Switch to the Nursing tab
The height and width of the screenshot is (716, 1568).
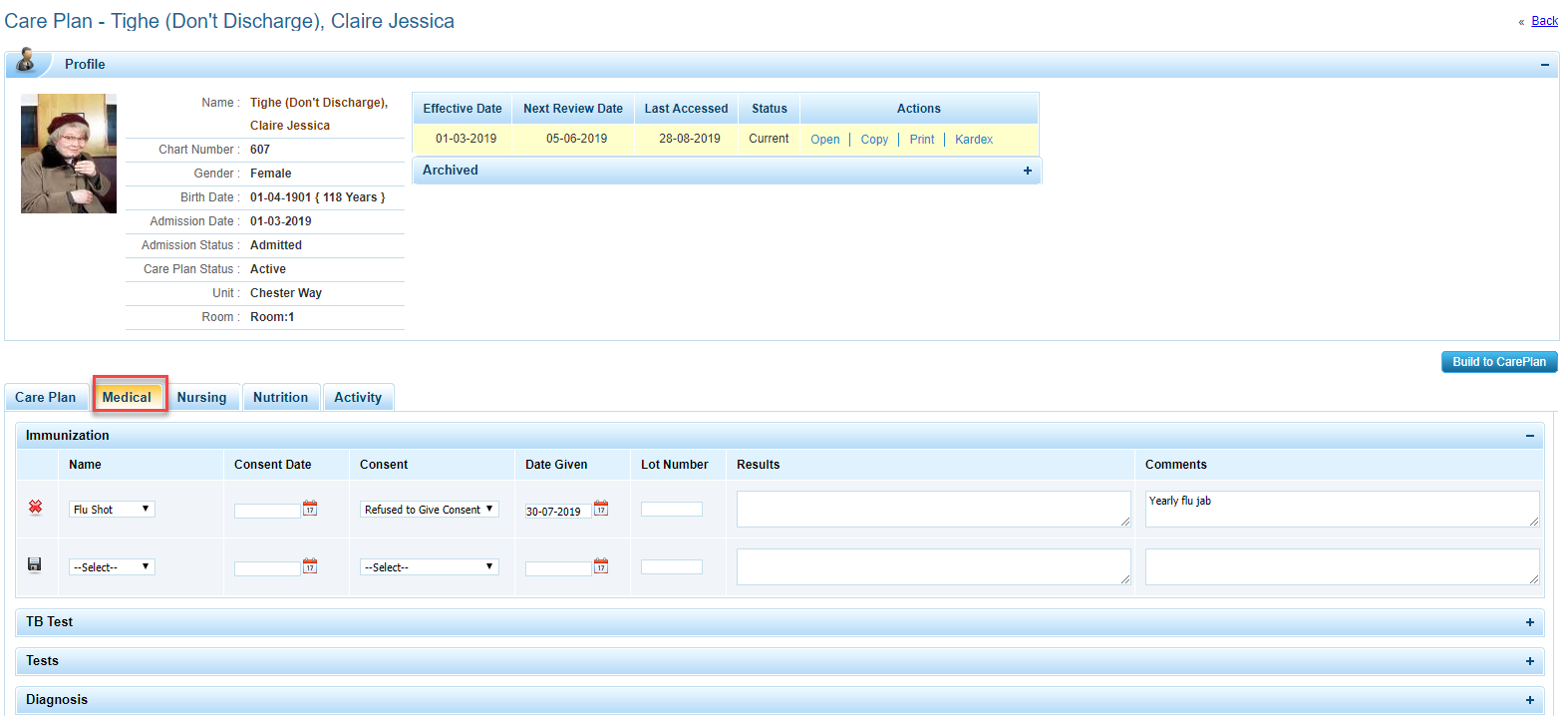pos(201,397)
